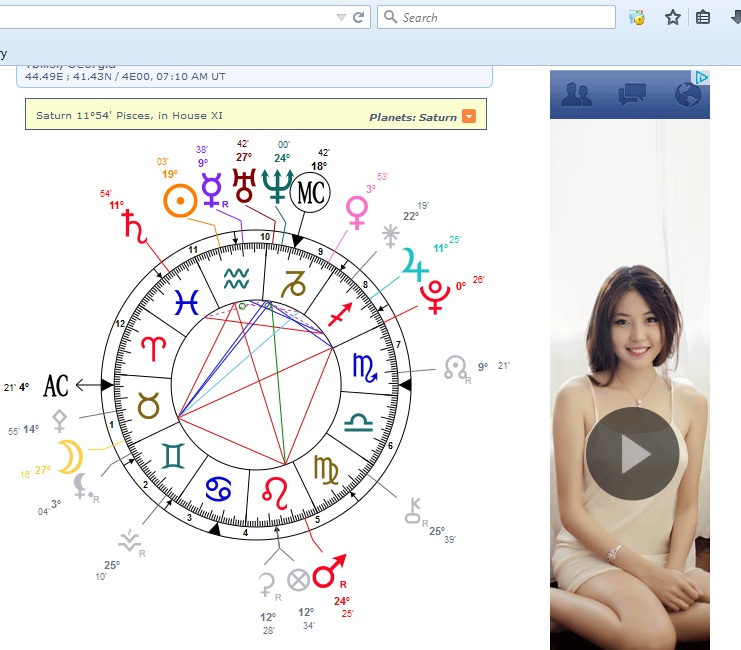741x650 pixels.
Task: Open the Planets: Saturn dropdown arrow
Action: (x=469, y=116)
